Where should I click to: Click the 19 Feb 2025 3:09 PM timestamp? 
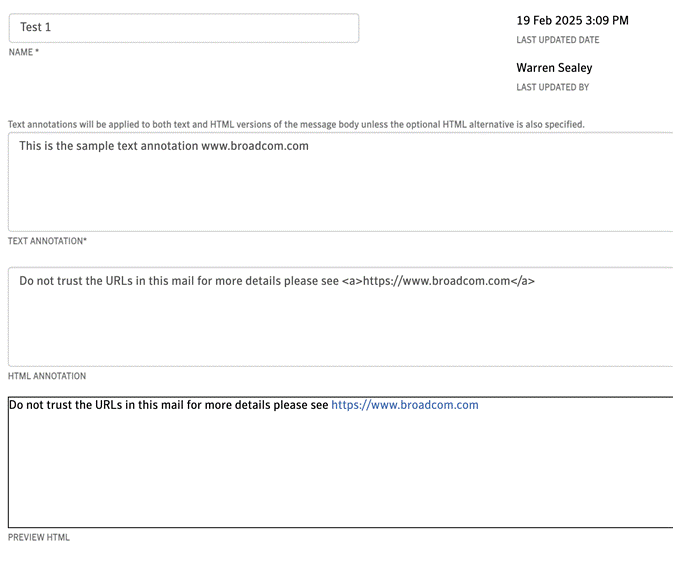tap(572, 21)
